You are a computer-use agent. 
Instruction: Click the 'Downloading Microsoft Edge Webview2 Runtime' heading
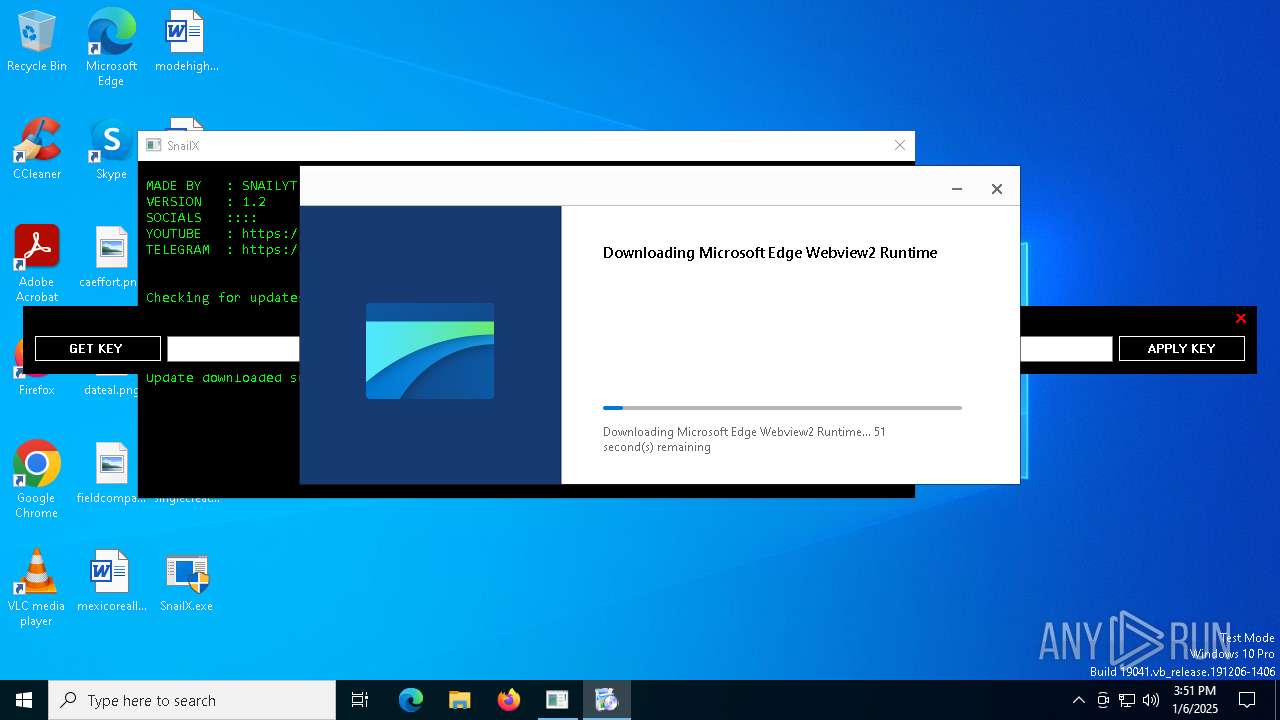click(770, 253)
